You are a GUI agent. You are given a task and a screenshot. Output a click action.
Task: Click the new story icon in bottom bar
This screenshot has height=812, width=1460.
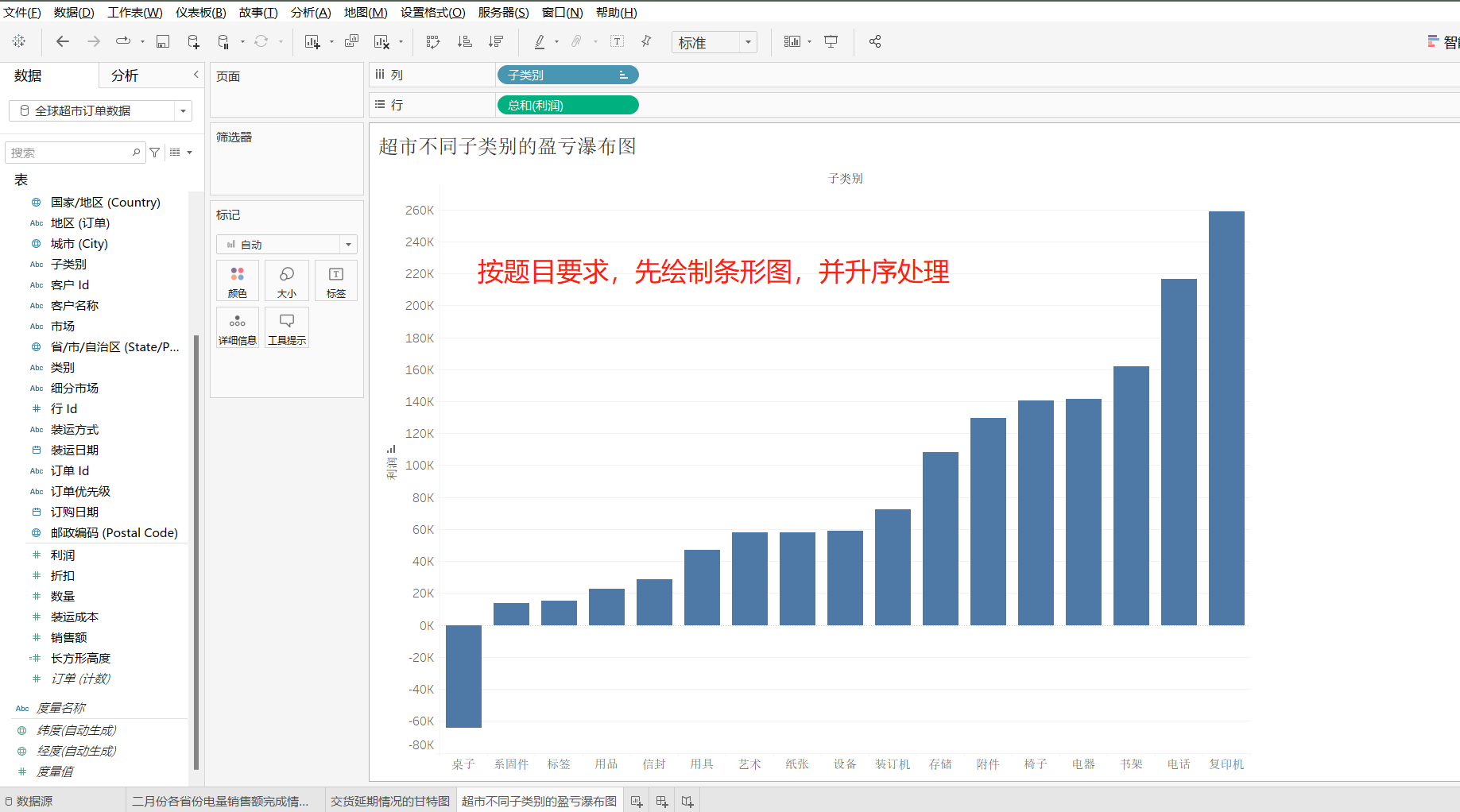coord(687,802)
